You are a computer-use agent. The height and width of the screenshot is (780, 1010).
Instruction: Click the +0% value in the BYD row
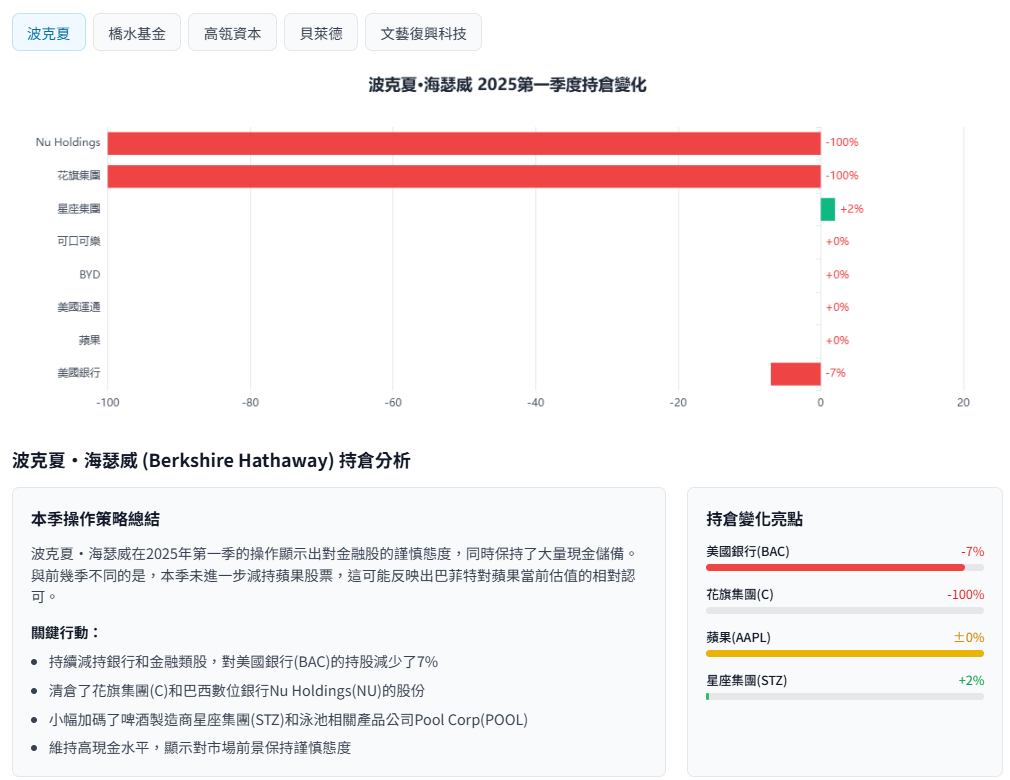point(837,274)
